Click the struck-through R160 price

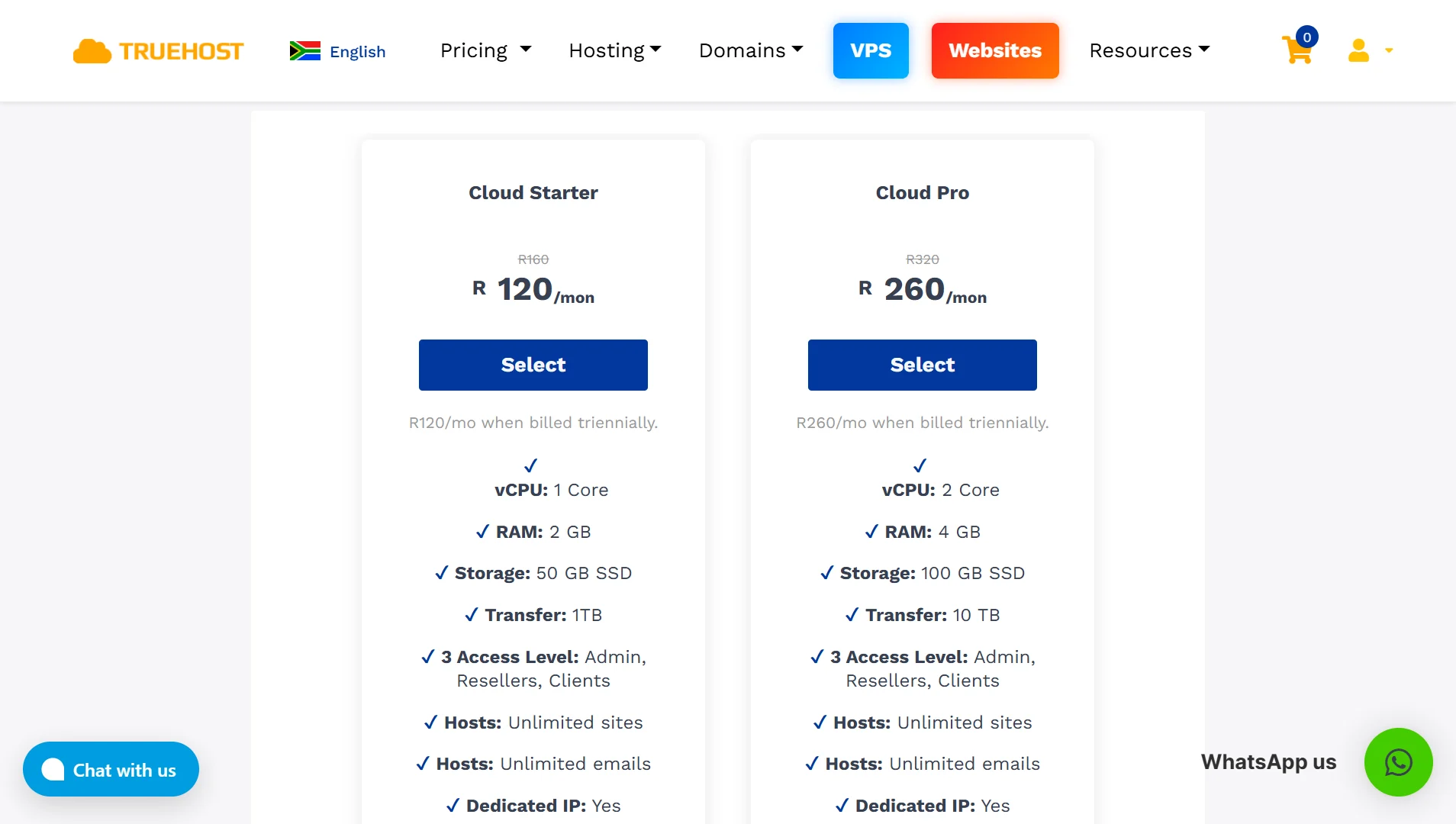coord(533,259)
